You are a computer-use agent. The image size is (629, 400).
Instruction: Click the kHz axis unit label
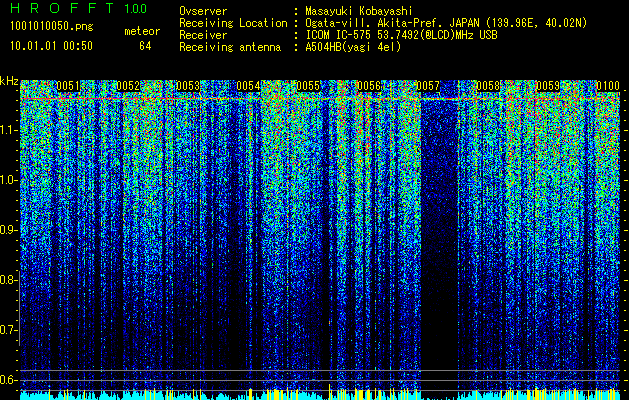pyautogui.click(x=9, y=81)
